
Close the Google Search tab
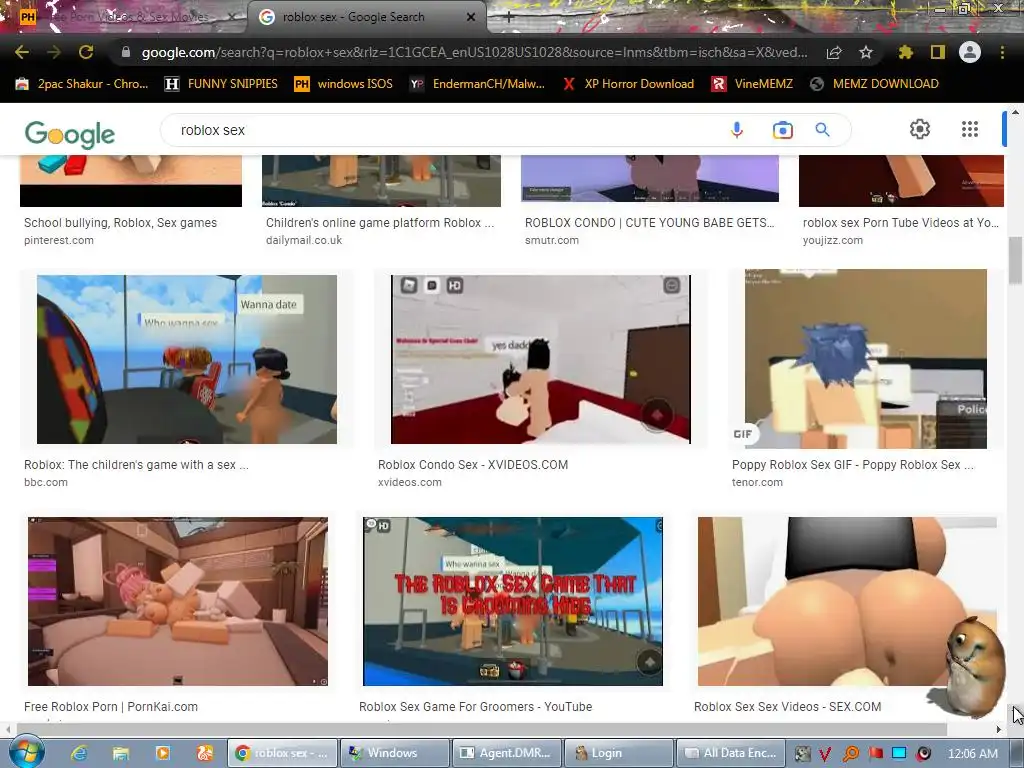coord(471,18)
